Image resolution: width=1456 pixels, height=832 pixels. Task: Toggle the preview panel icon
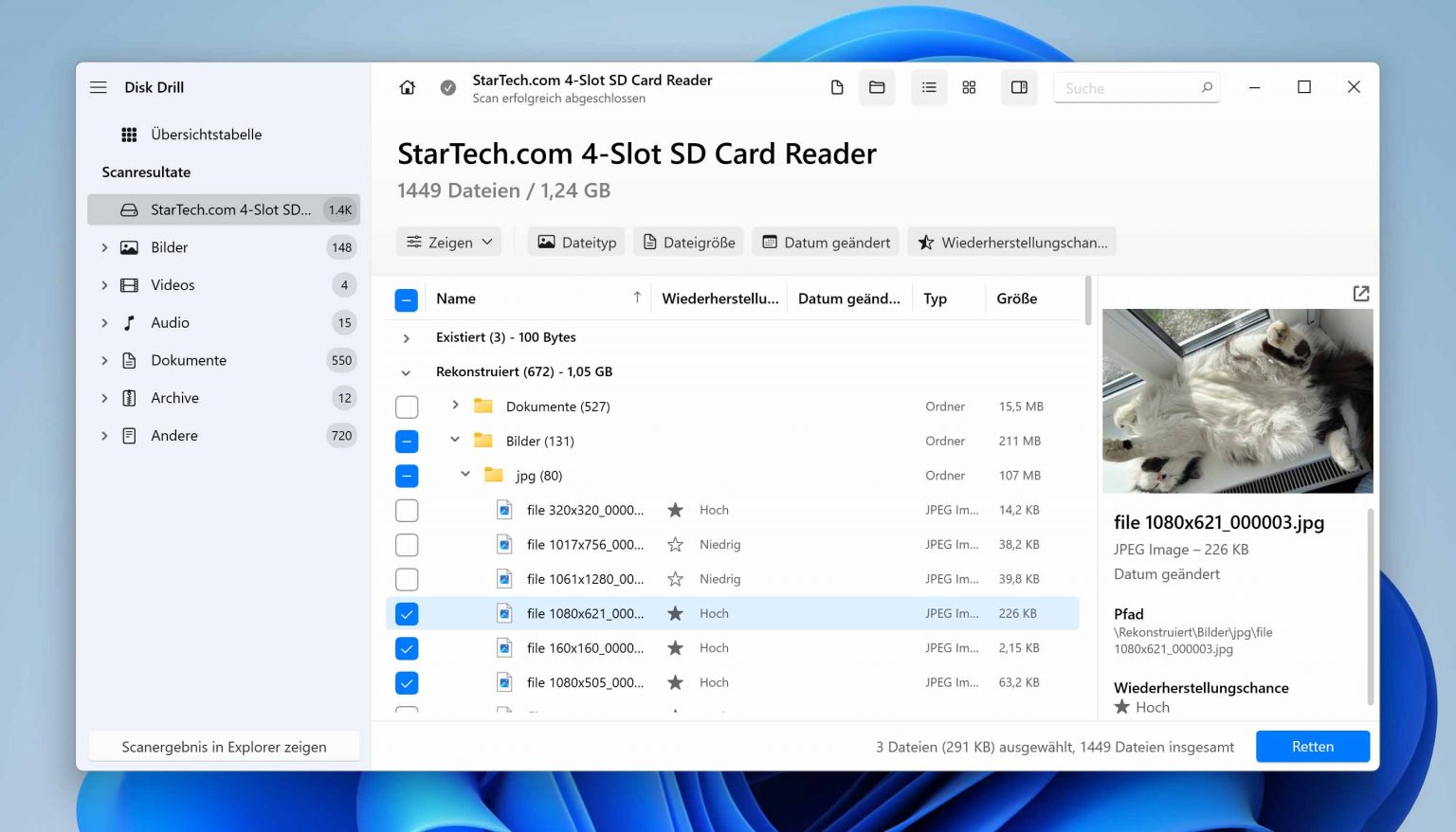coord(1019,87)
